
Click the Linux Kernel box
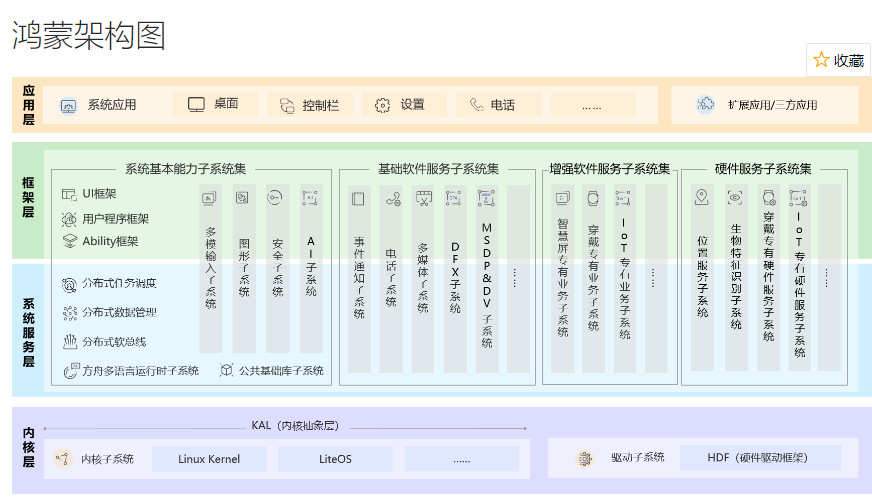pos(209,459)
